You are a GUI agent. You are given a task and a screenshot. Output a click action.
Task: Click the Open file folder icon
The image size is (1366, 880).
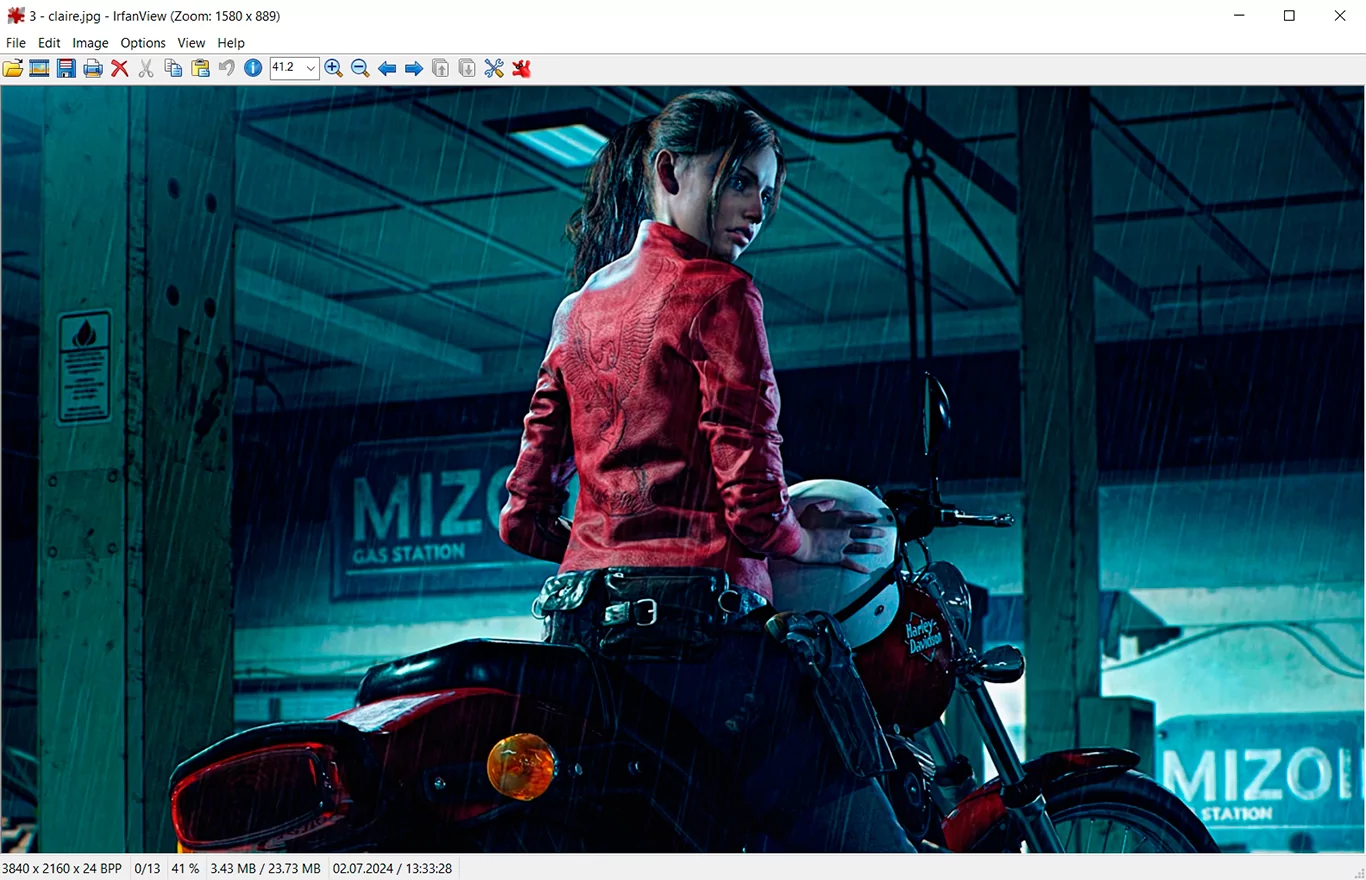click(x=13, y=68)
